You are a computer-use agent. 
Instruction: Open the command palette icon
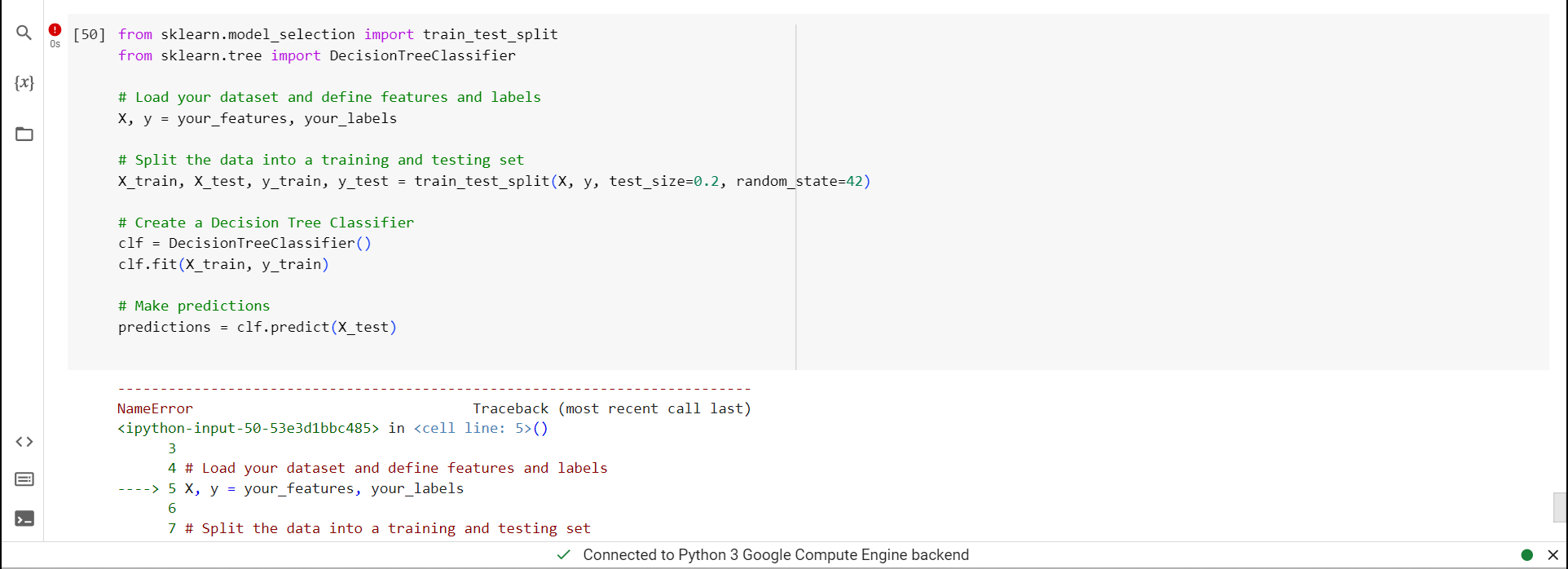click(x=24, y=479)
